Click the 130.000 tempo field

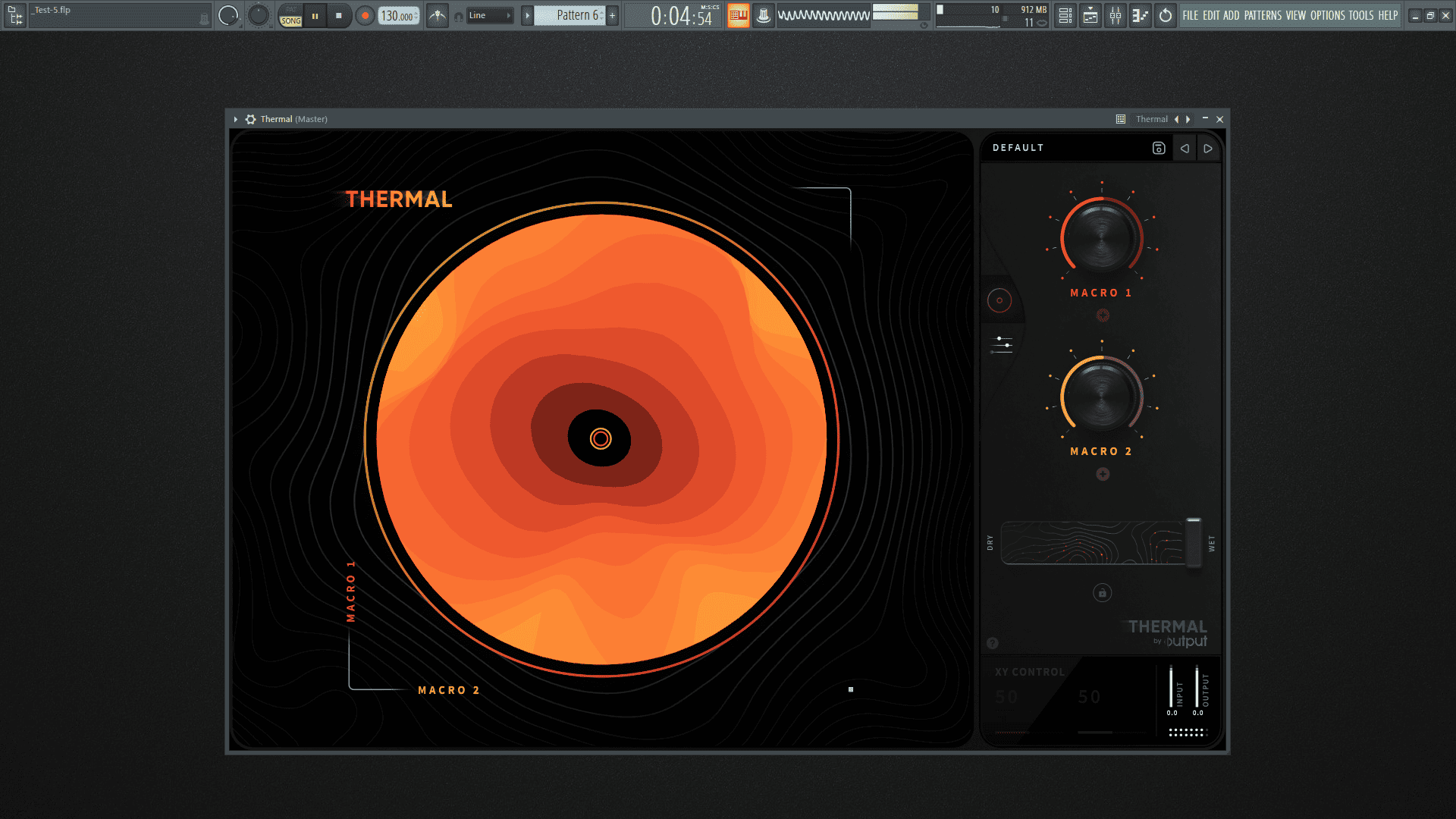click(x=398, y=15)
